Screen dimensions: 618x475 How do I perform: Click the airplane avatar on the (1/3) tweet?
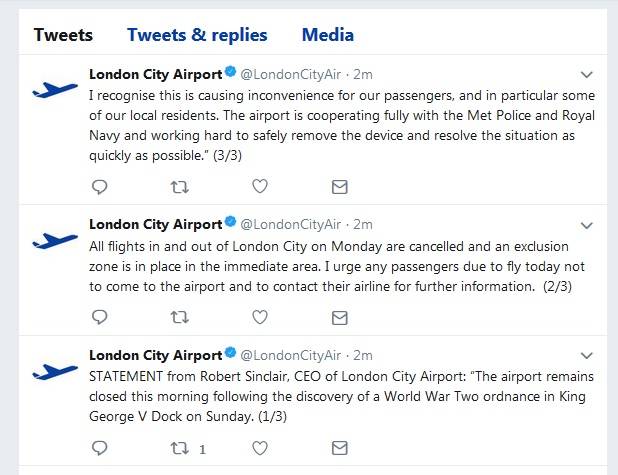coord(55,371)
